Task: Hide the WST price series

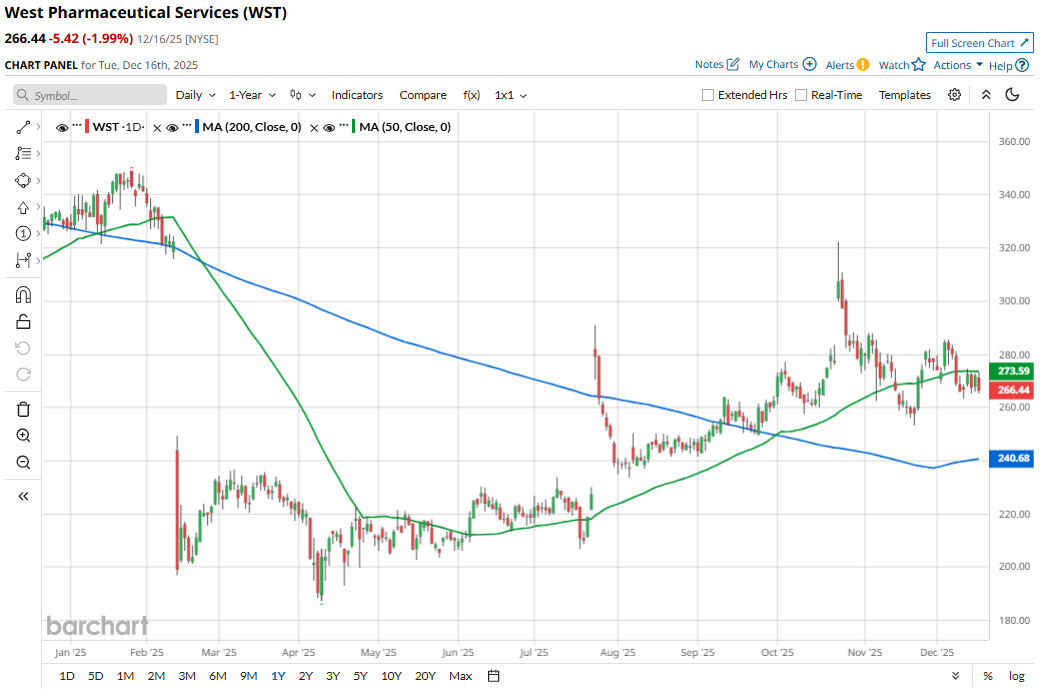Action: click(x=62, y=127)
